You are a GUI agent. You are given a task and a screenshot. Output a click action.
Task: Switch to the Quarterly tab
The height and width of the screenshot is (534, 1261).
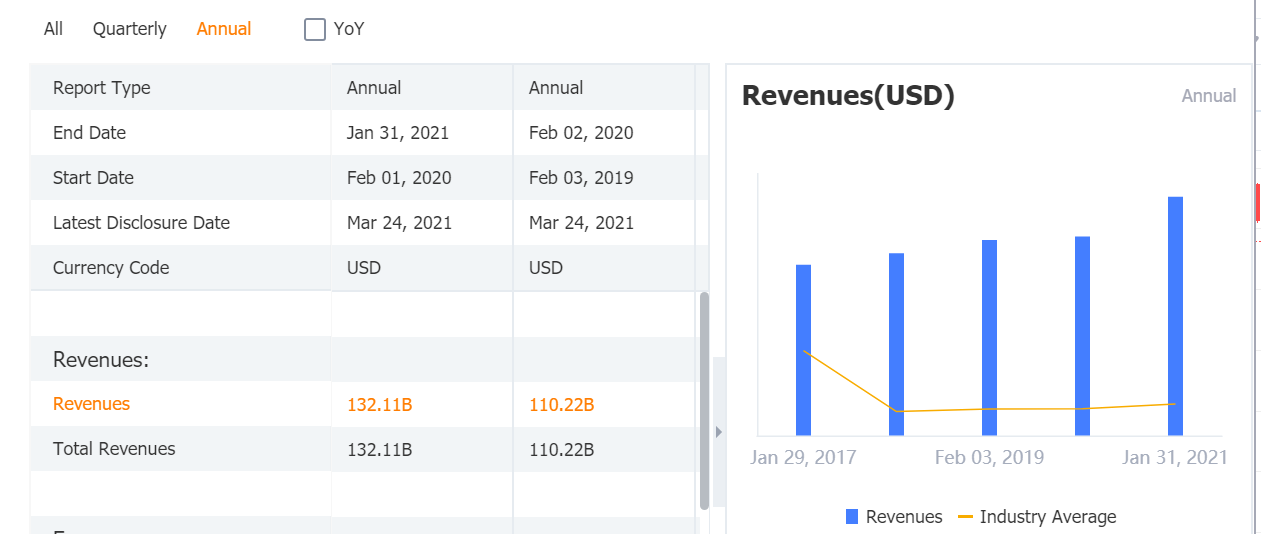pyautogui.click(x=129, y=29)
